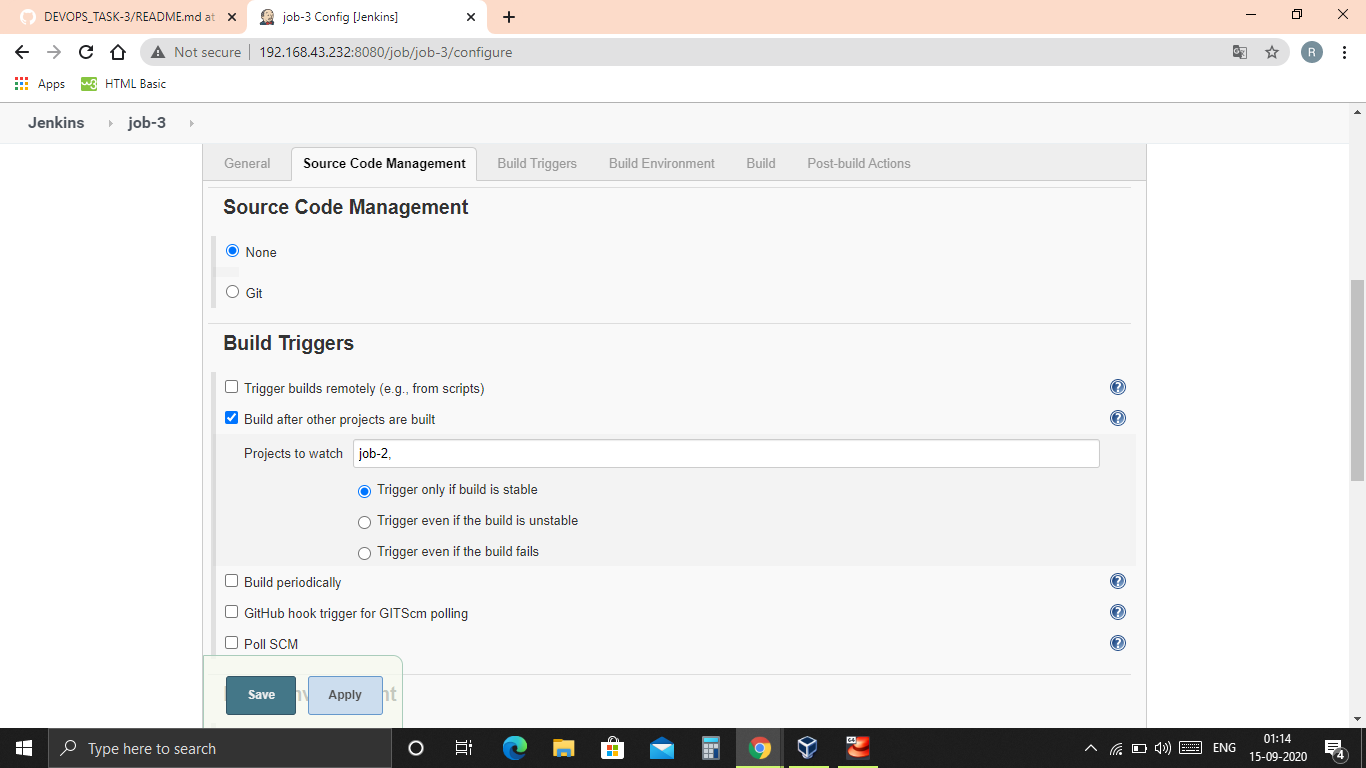1366x768 pixels.
Task: Open help for Build after other projects
Action: pos(1118,418)
